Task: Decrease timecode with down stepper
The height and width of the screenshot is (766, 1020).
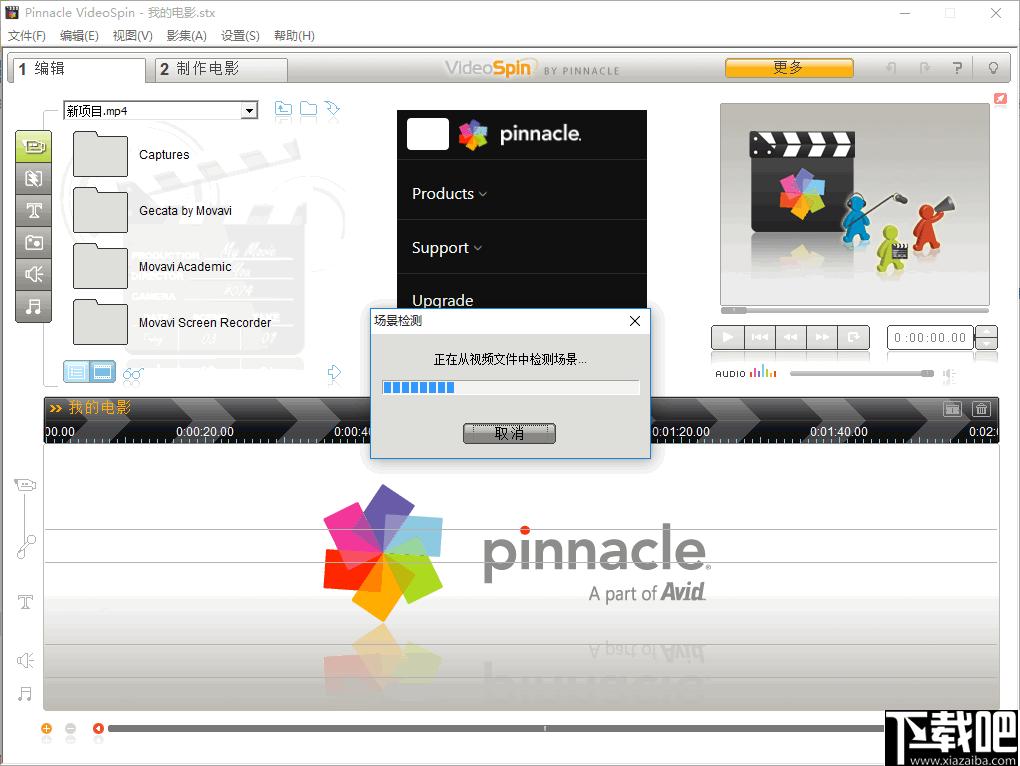Action: click(x=987, y=343)
